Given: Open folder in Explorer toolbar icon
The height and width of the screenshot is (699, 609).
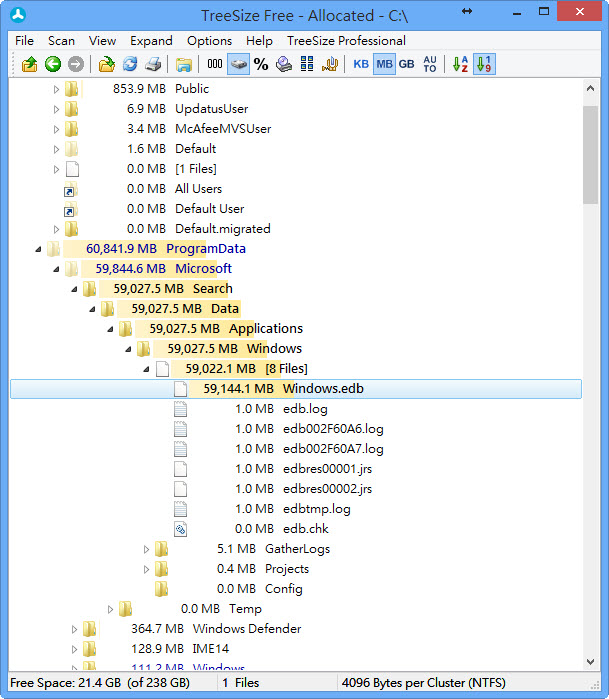Looking at the screenshot, I should 184,64.
